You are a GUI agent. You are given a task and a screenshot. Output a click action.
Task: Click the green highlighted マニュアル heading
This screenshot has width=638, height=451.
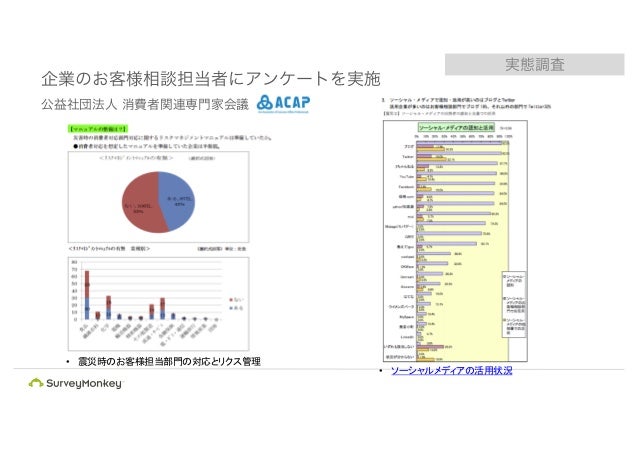tap(97, 129)
